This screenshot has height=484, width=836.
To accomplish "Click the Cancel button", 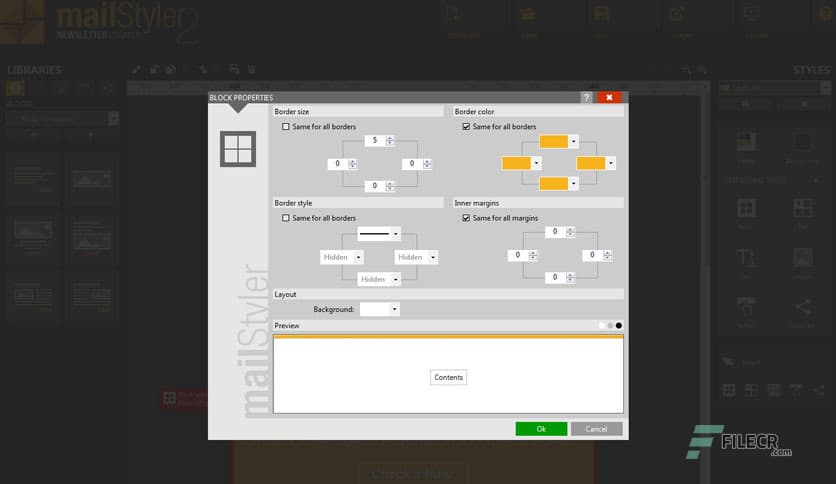I will click(596, 429).
